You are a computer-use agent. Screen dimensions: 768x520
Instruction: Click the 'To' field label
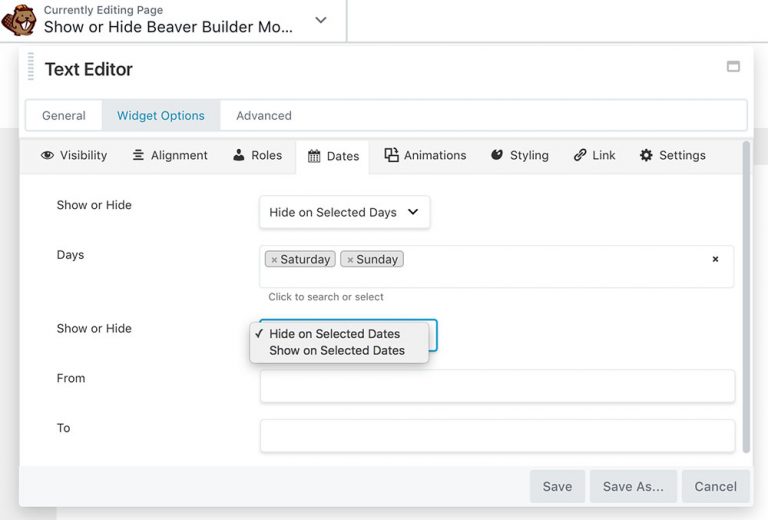click(64, 428)
